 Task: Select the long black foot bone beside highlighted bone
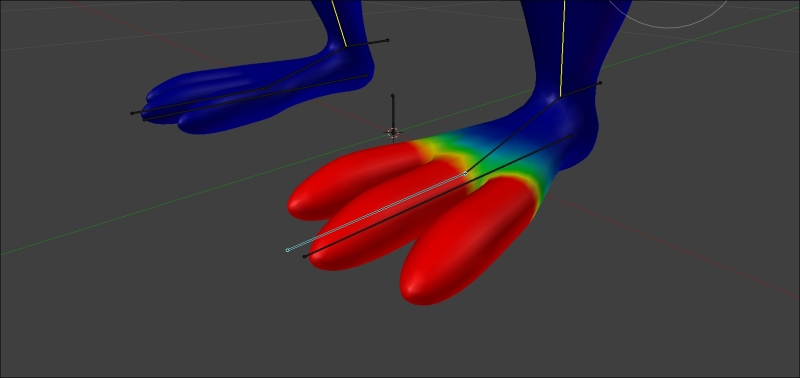[437, 196]
